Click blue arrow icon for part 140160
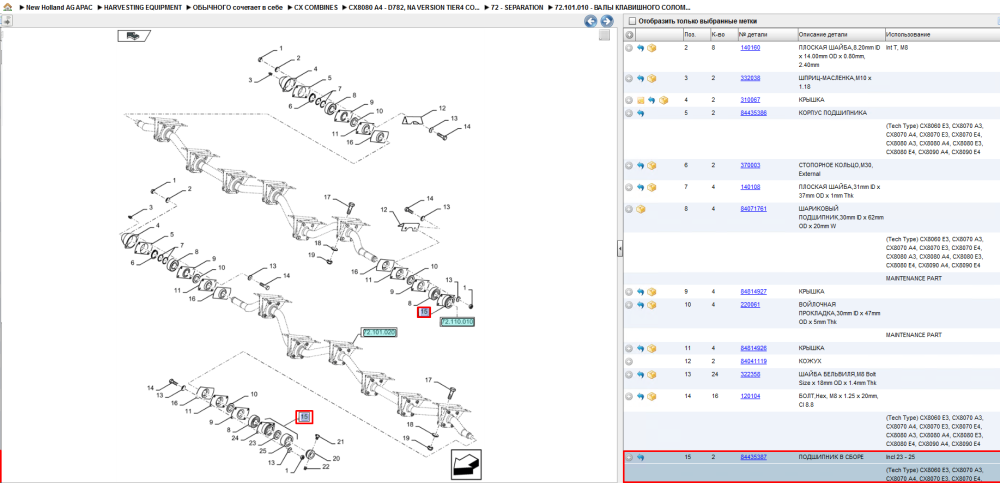Screen dimensions: 1000x483 (641, 48)
